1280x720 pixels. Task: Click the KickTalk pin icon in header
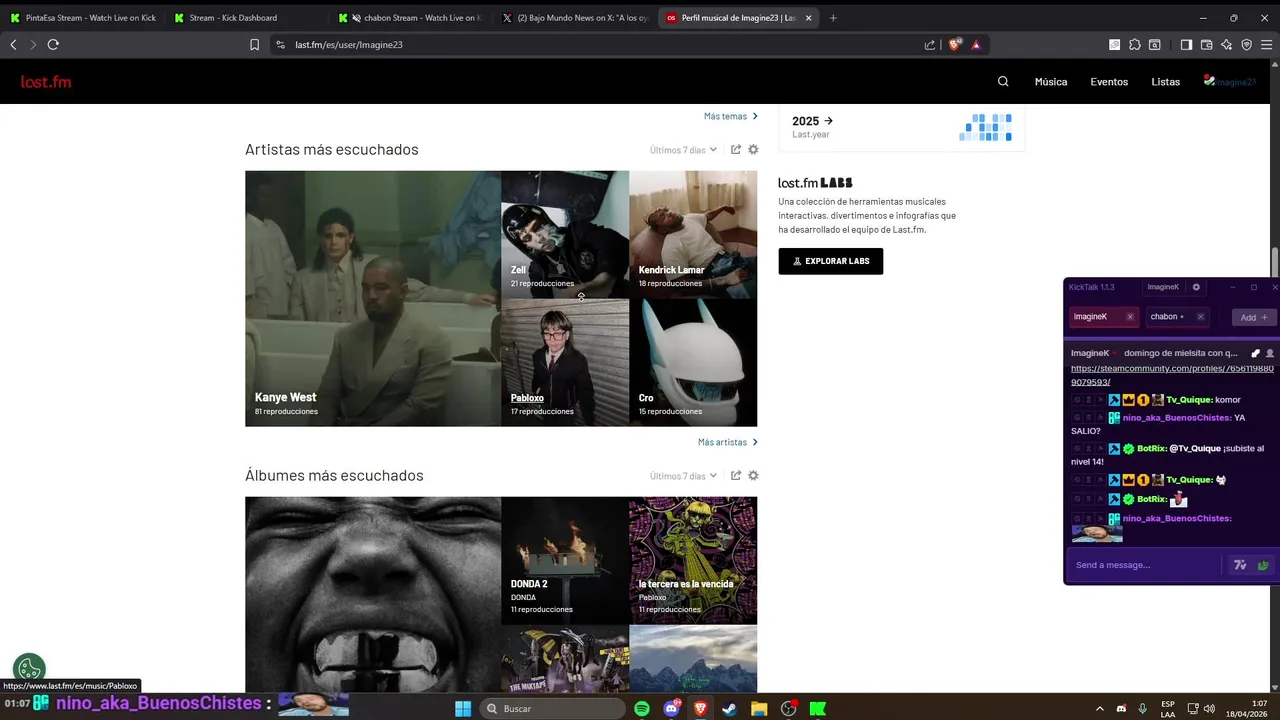point(1256,353)
